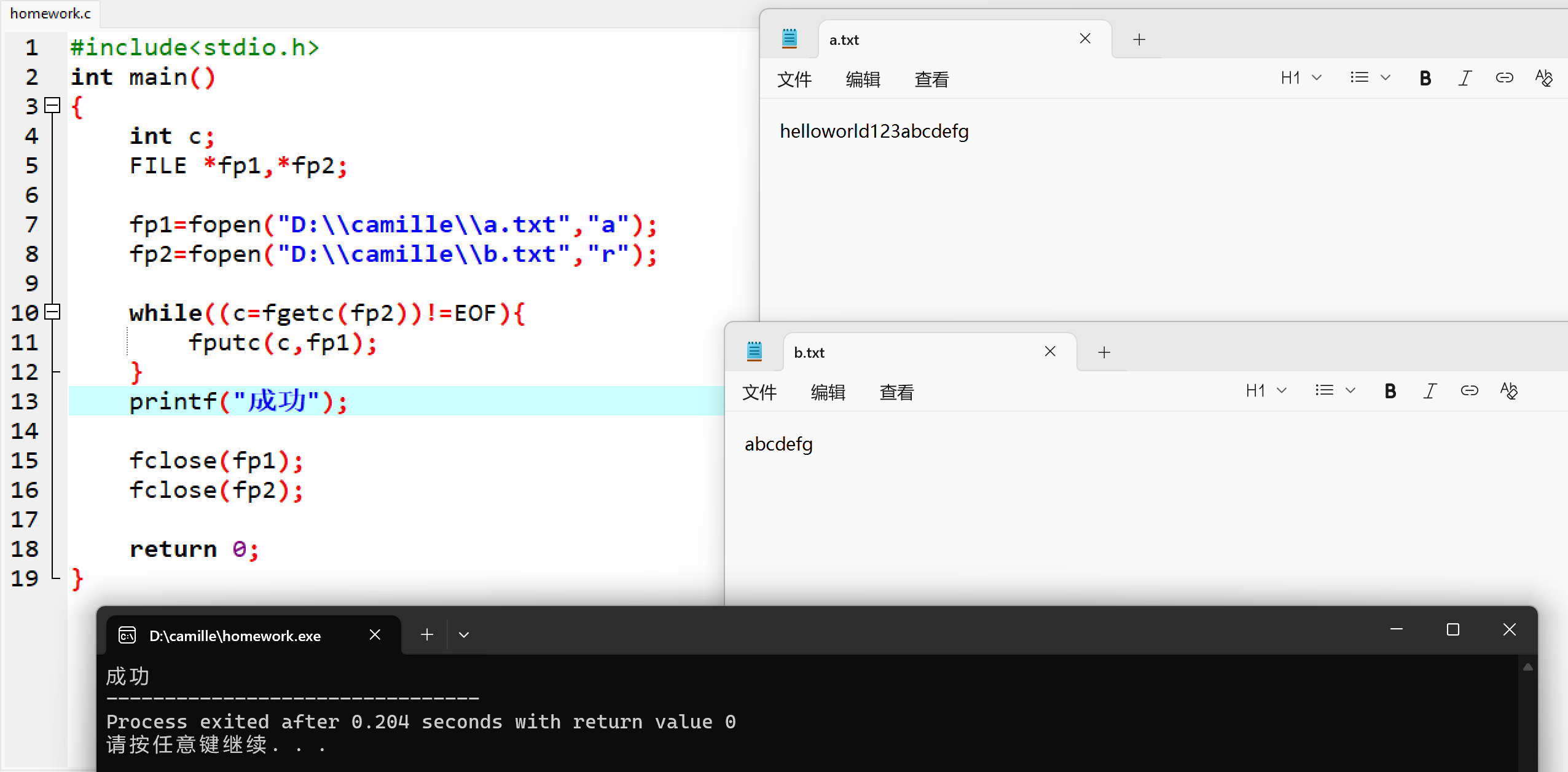Click Bold icon in a.txt Notepad

1425,78
